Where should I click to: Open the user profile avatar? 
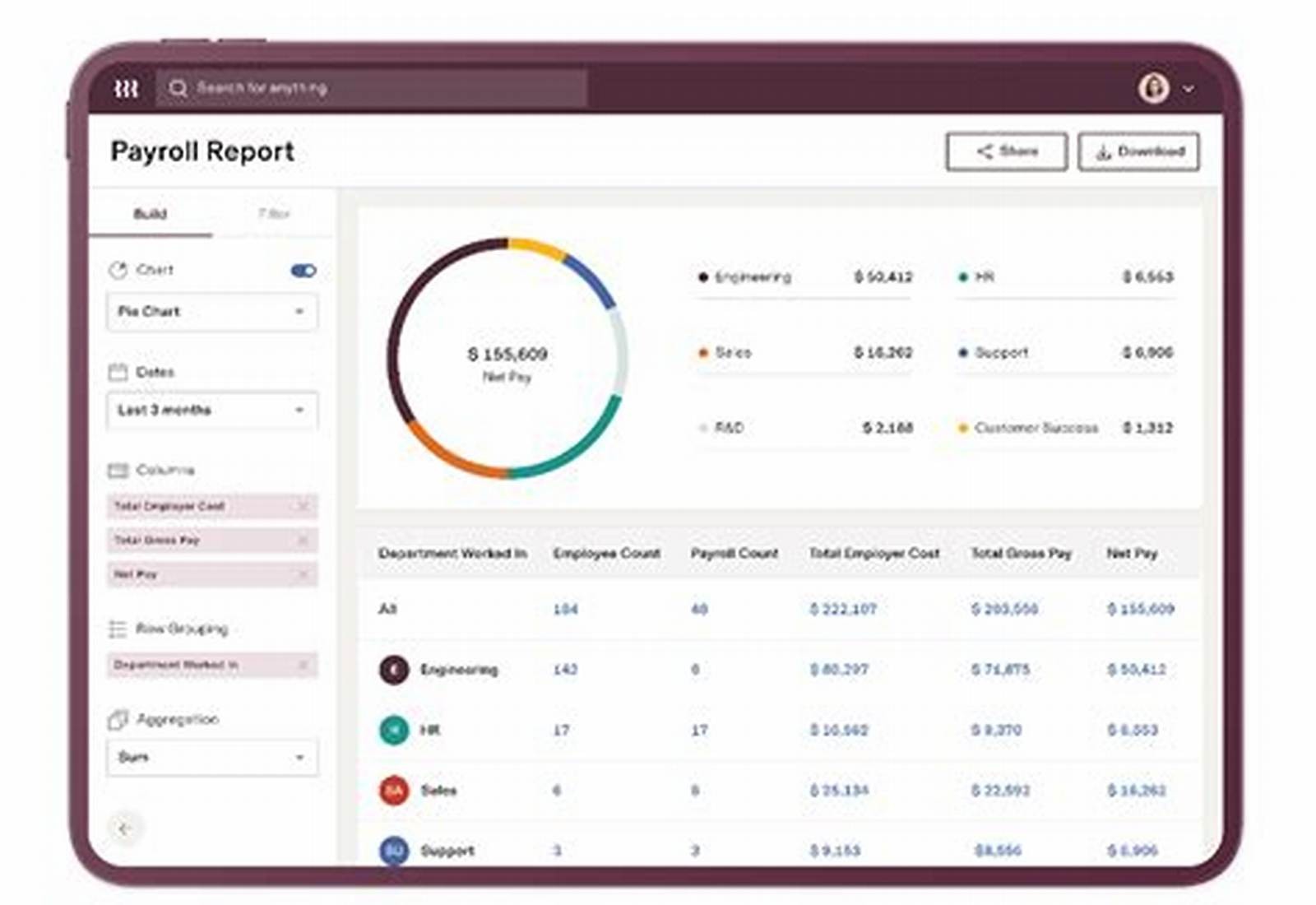pyautogui.click(x=1153, y=88)
